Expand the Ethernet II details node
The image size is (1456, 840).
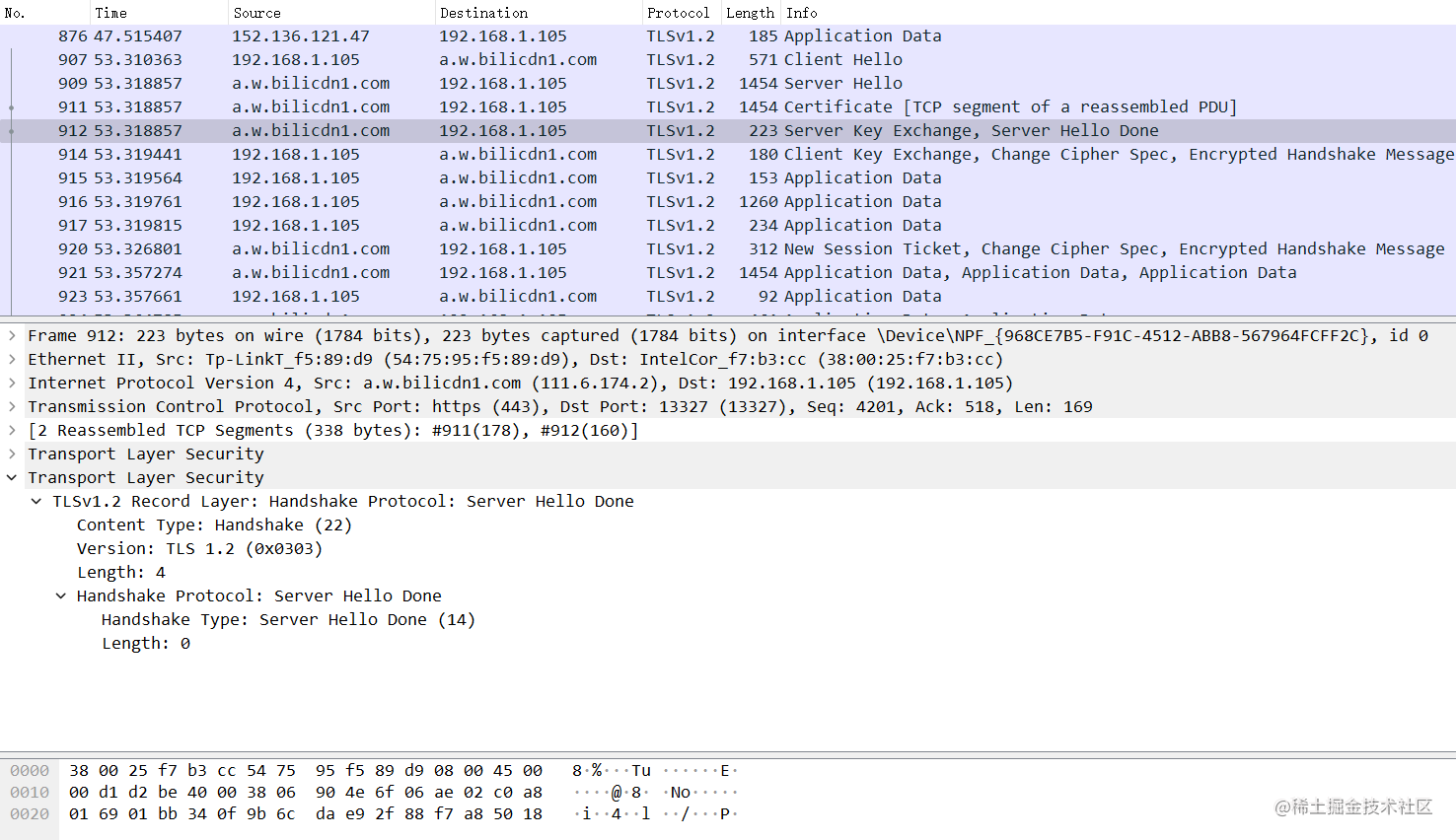[12, 360]
